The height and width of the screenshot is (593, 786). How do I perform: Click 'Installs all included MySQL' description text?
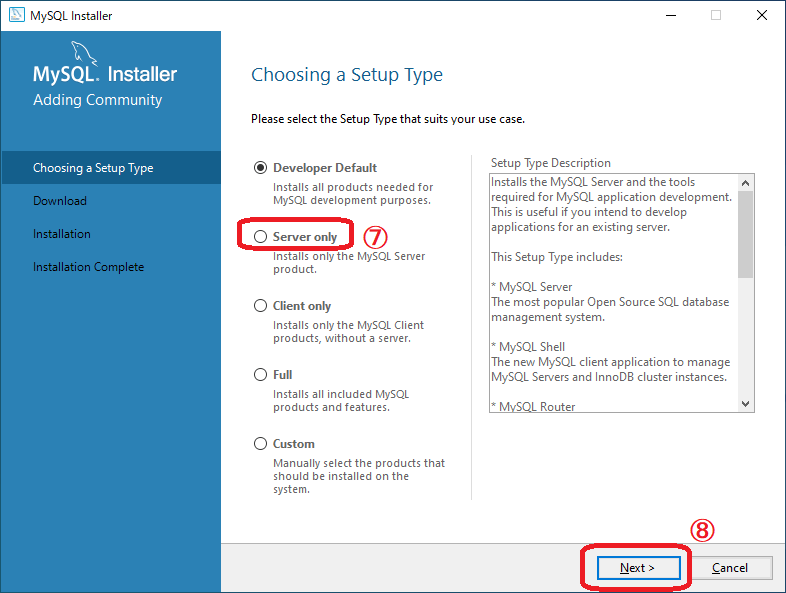coord(341,394)
